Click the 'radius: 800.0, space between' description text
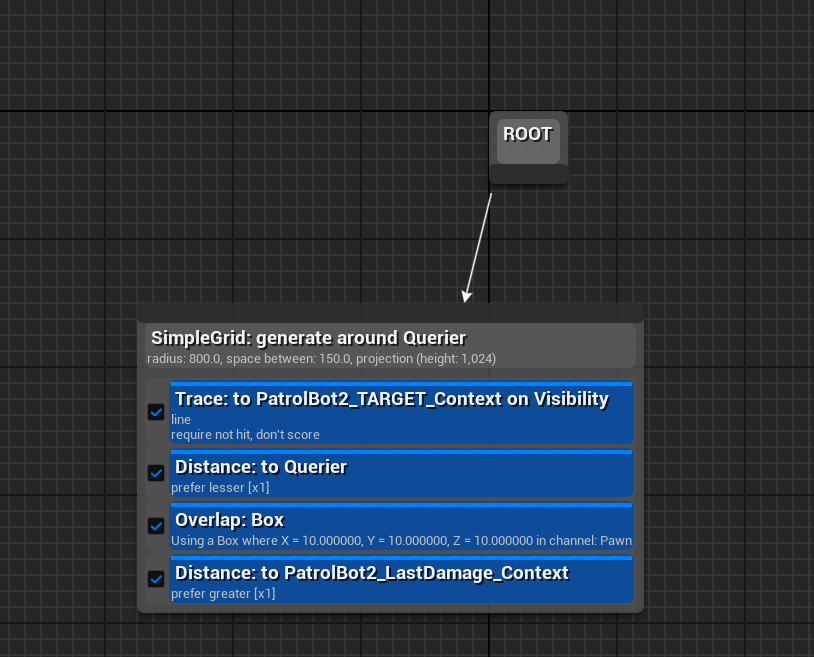Screen dimensions: 814x657 321,359
